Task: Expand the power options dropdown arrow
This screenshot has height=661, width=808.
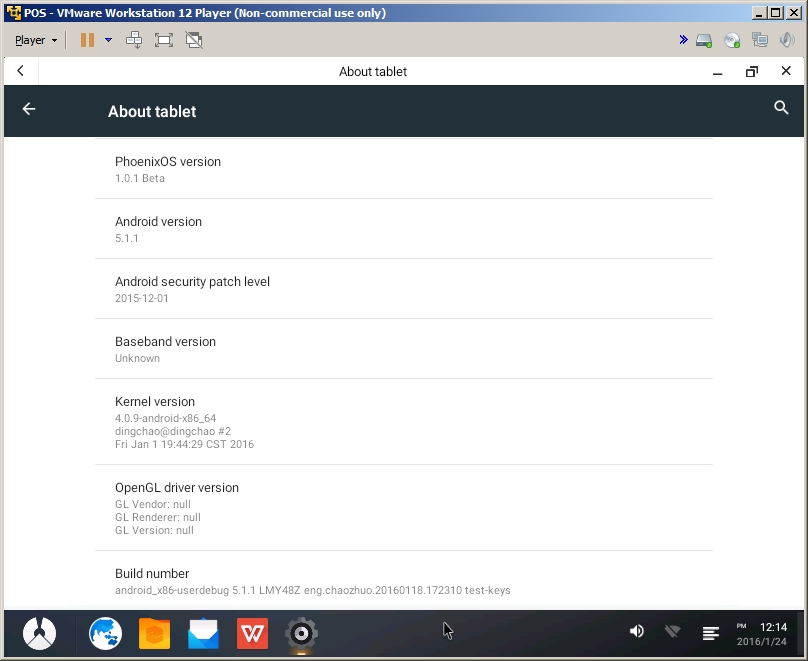Action: pos(108,40)
